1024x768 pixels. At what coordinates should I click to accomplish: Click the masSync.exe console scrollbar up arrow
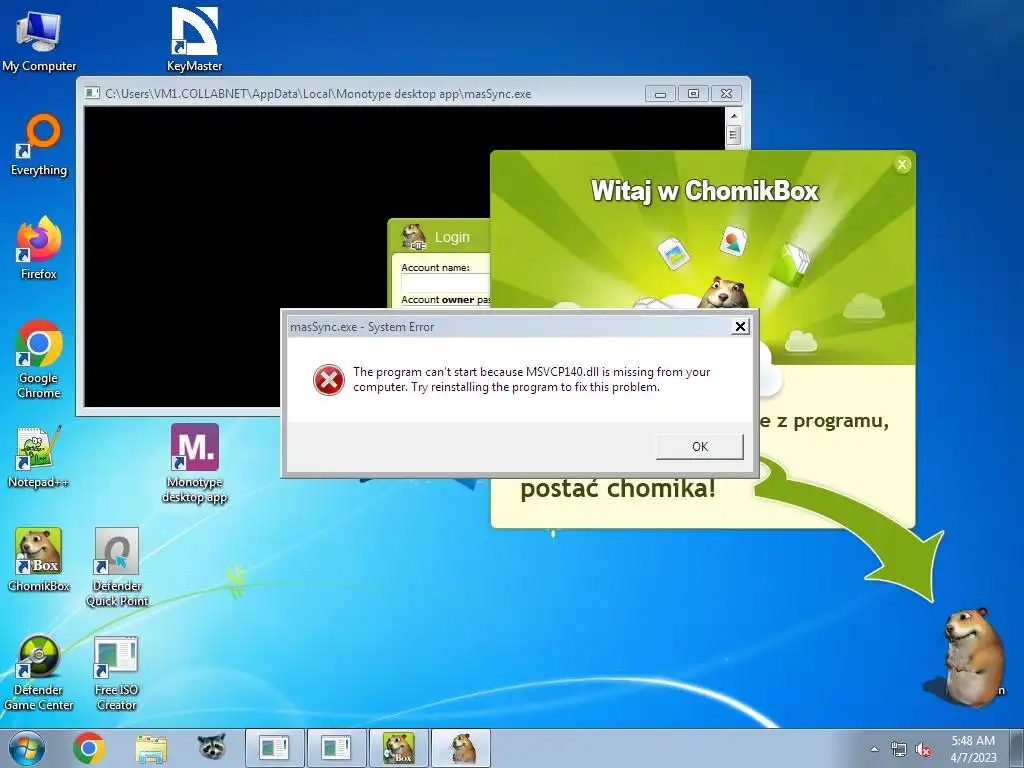click(x=733, y=116)
